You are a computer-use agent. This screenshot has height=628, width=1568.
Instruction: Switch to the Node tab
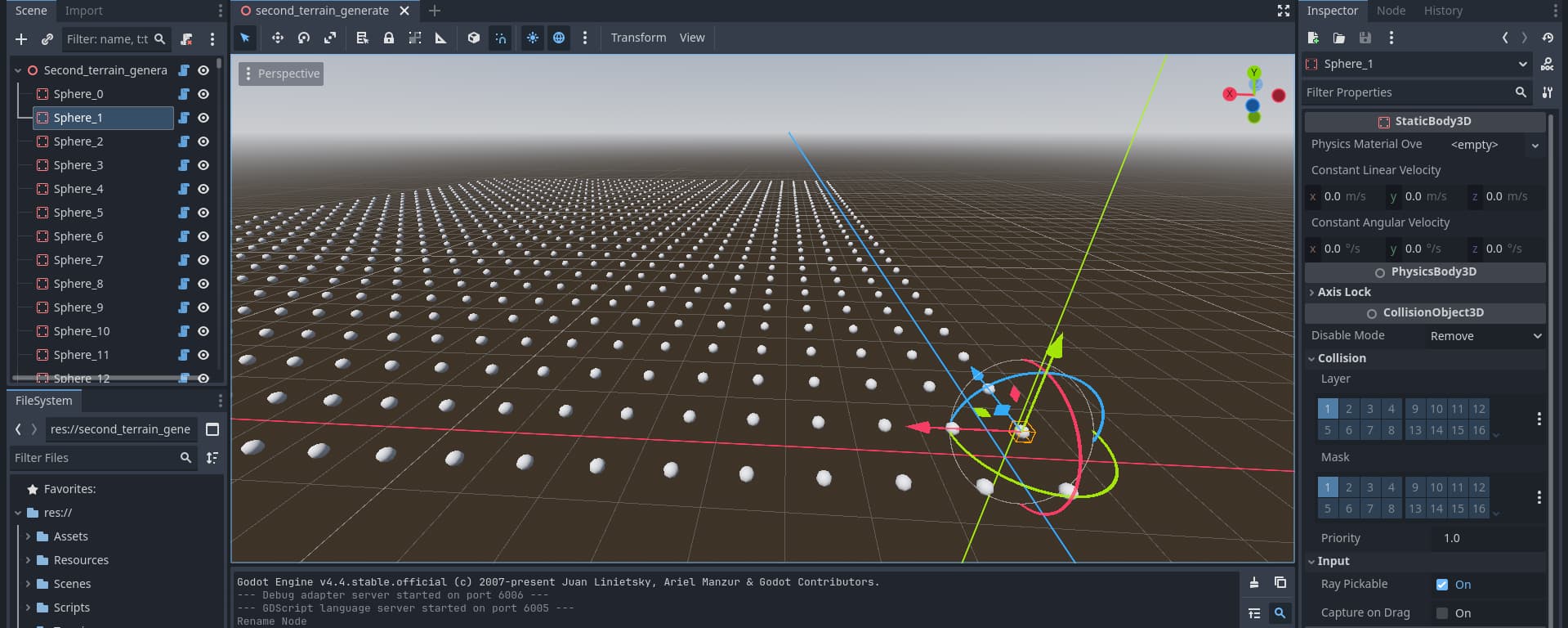[1391, 11]
